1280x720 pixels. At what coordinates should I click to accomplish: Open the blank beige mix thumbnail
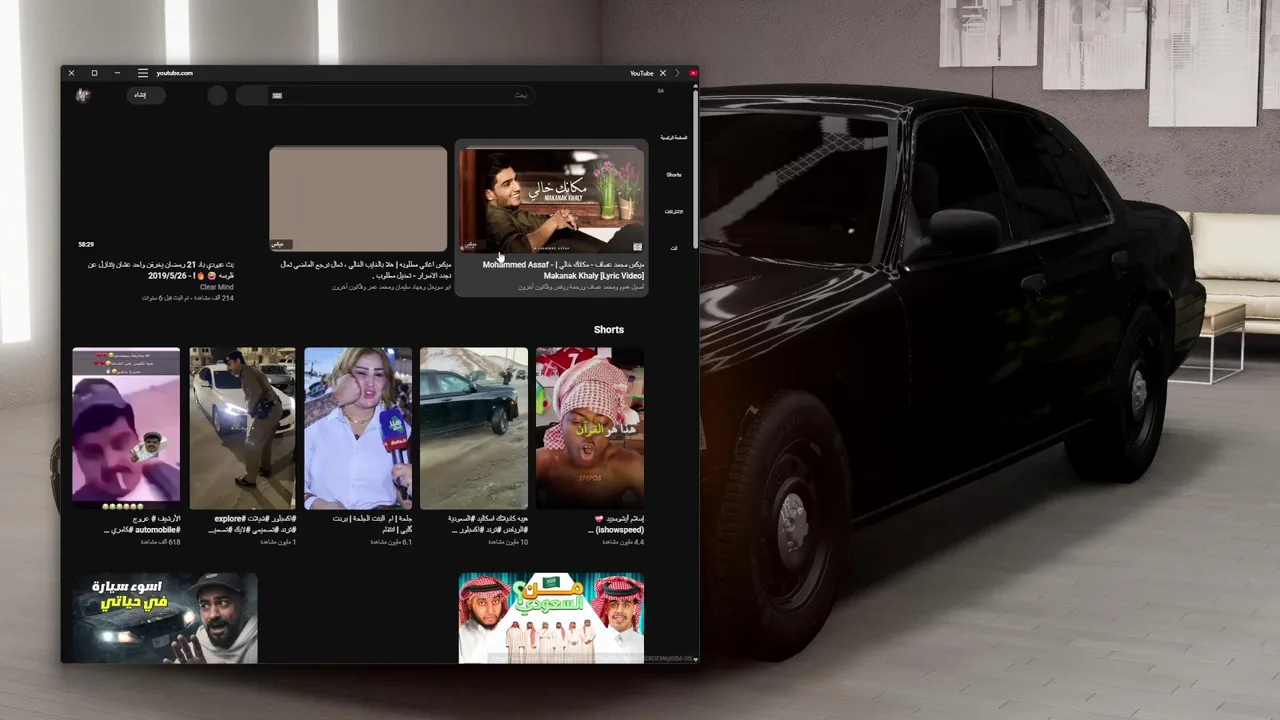pos(358,199)
